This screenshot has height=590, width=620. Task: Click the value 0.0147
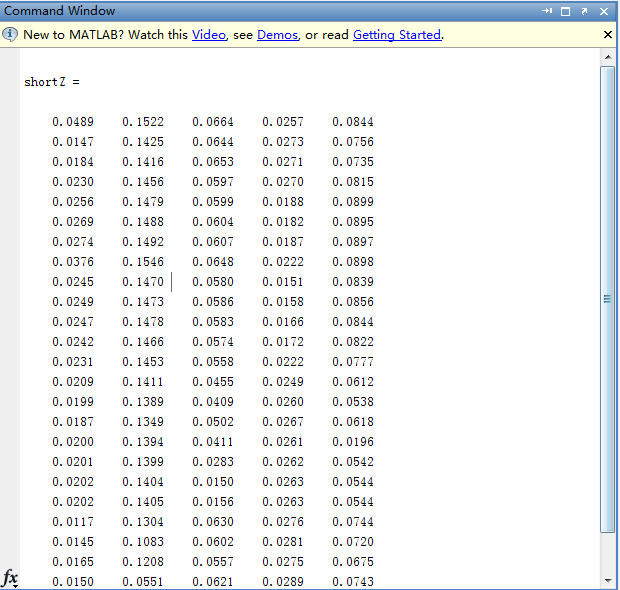coord(73,142)
